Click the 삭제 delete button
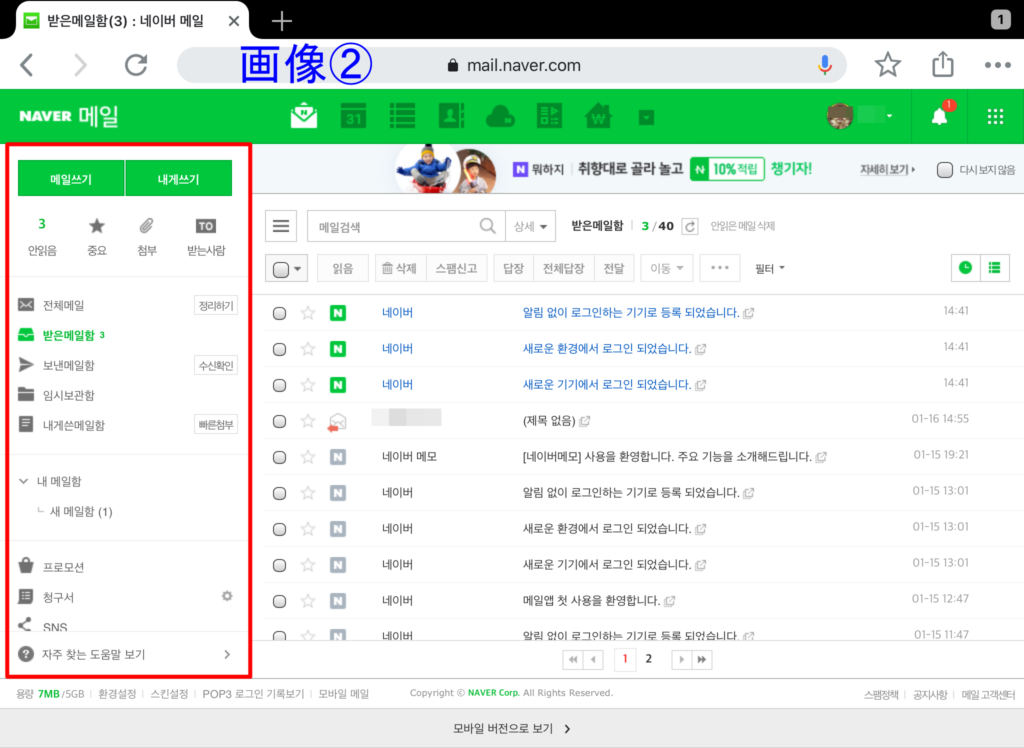This screenshot has width=1024, height=748. pyautogui.click(x=400, y=268)
